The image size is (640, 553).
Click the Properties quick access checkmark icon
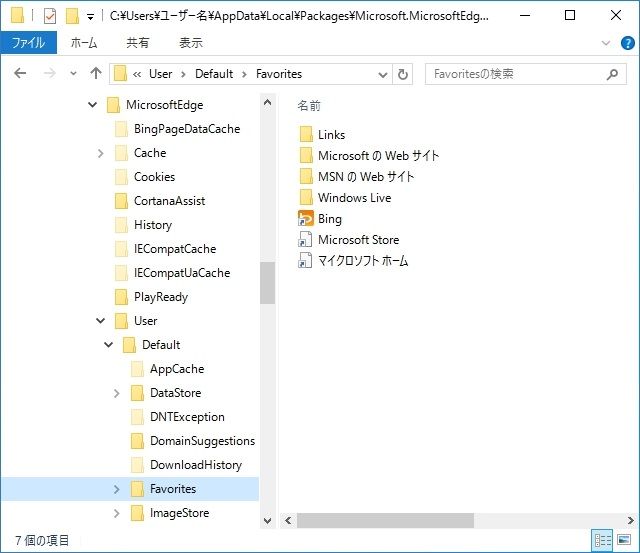click(x=49, y=16)
